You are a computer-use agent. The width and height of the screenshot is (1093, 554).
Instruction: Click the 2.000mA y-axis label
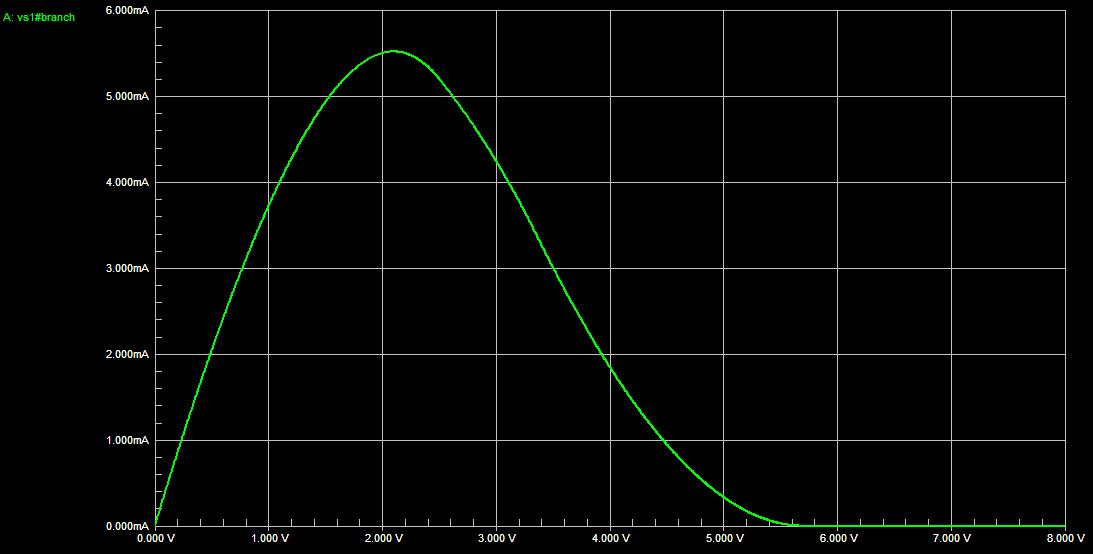tap(127, 355)
